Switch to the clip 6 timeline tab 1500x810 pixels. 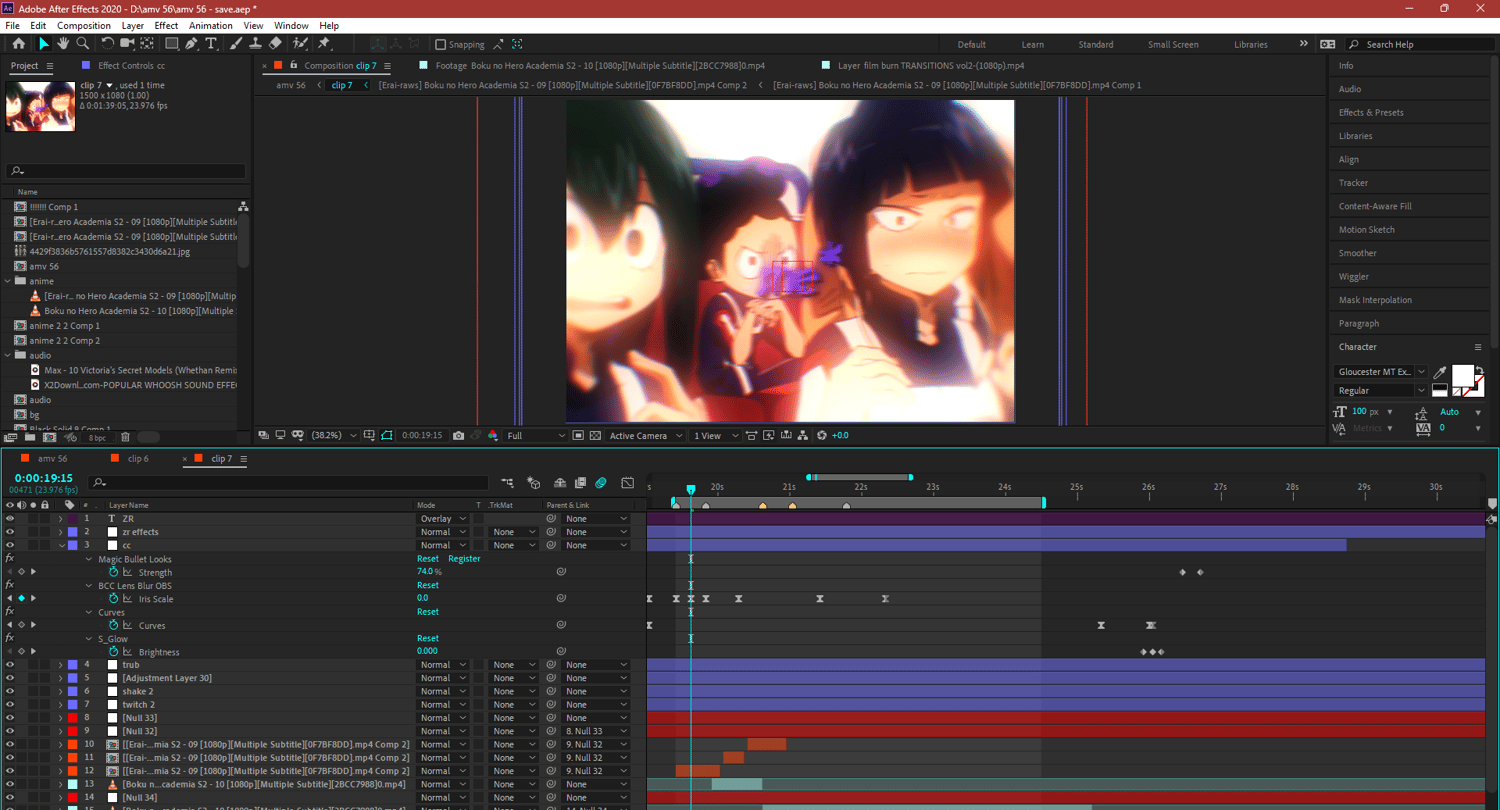138,459
